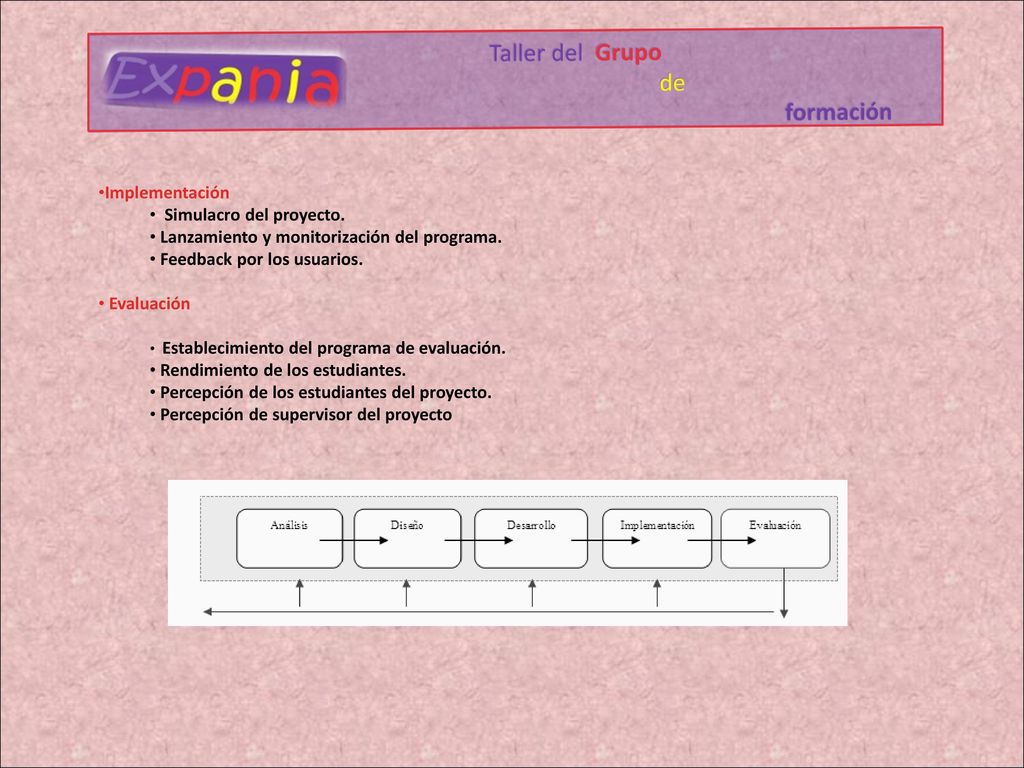Image resolution: width=1024 pixels, height=768 pixels.
Task: Click 'Lanzamiento y monitorización del programa.' line
Action: [331, 237]
